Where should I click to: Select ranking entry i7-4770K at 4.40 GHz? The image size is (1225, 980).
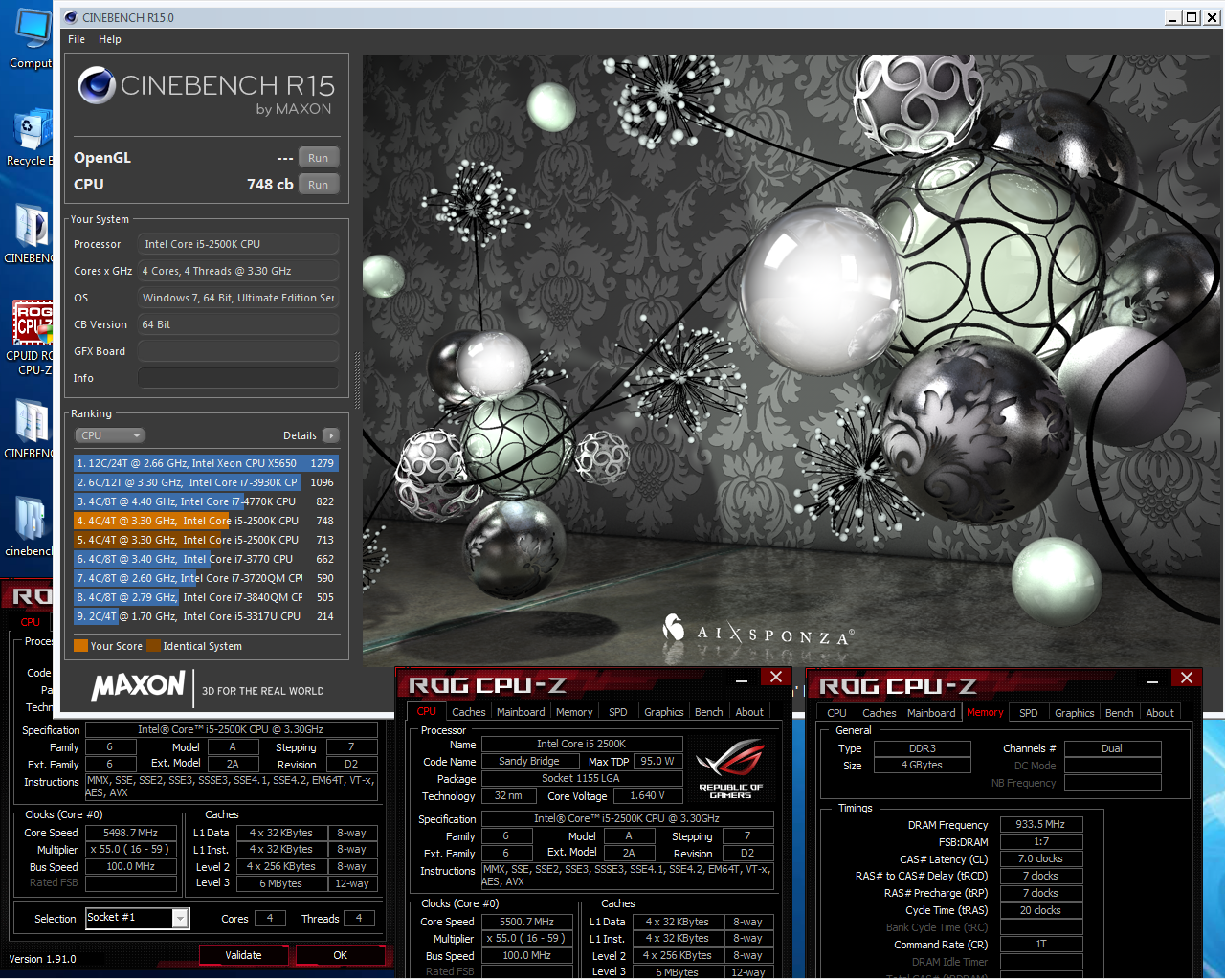point(206,501)
